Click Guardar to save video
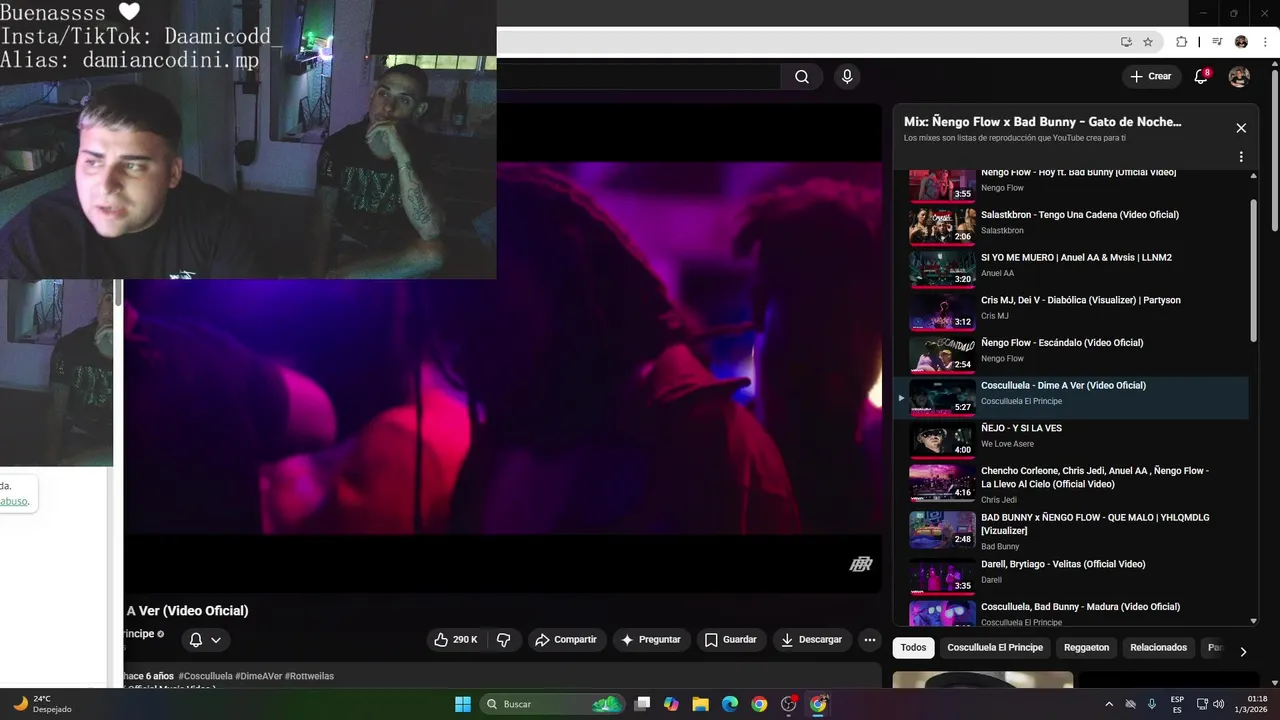 (730, 640)
